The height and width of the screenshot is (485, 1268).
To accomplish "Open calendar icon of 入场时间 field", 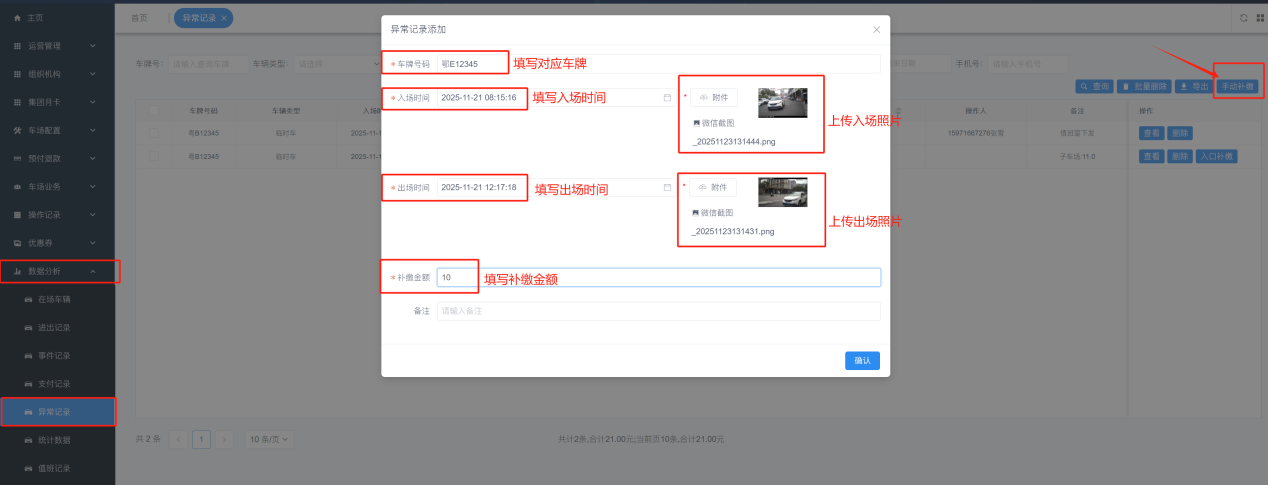I will 667,98.
